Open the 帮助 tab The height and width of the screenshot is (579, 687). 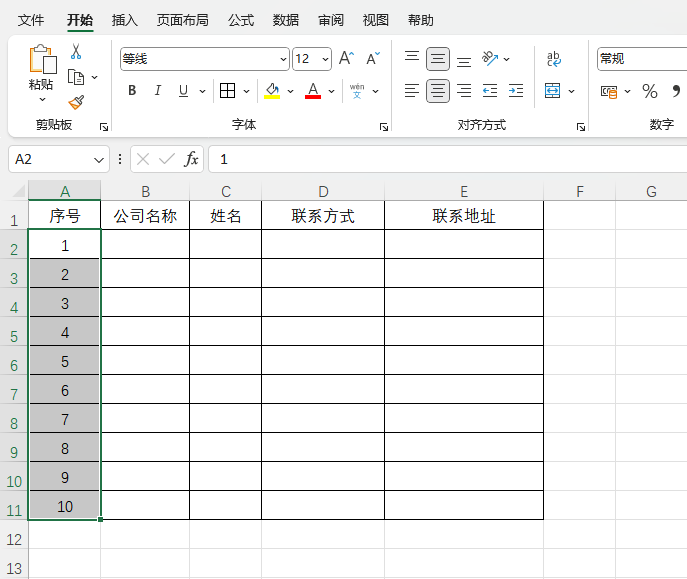point(421,20)
